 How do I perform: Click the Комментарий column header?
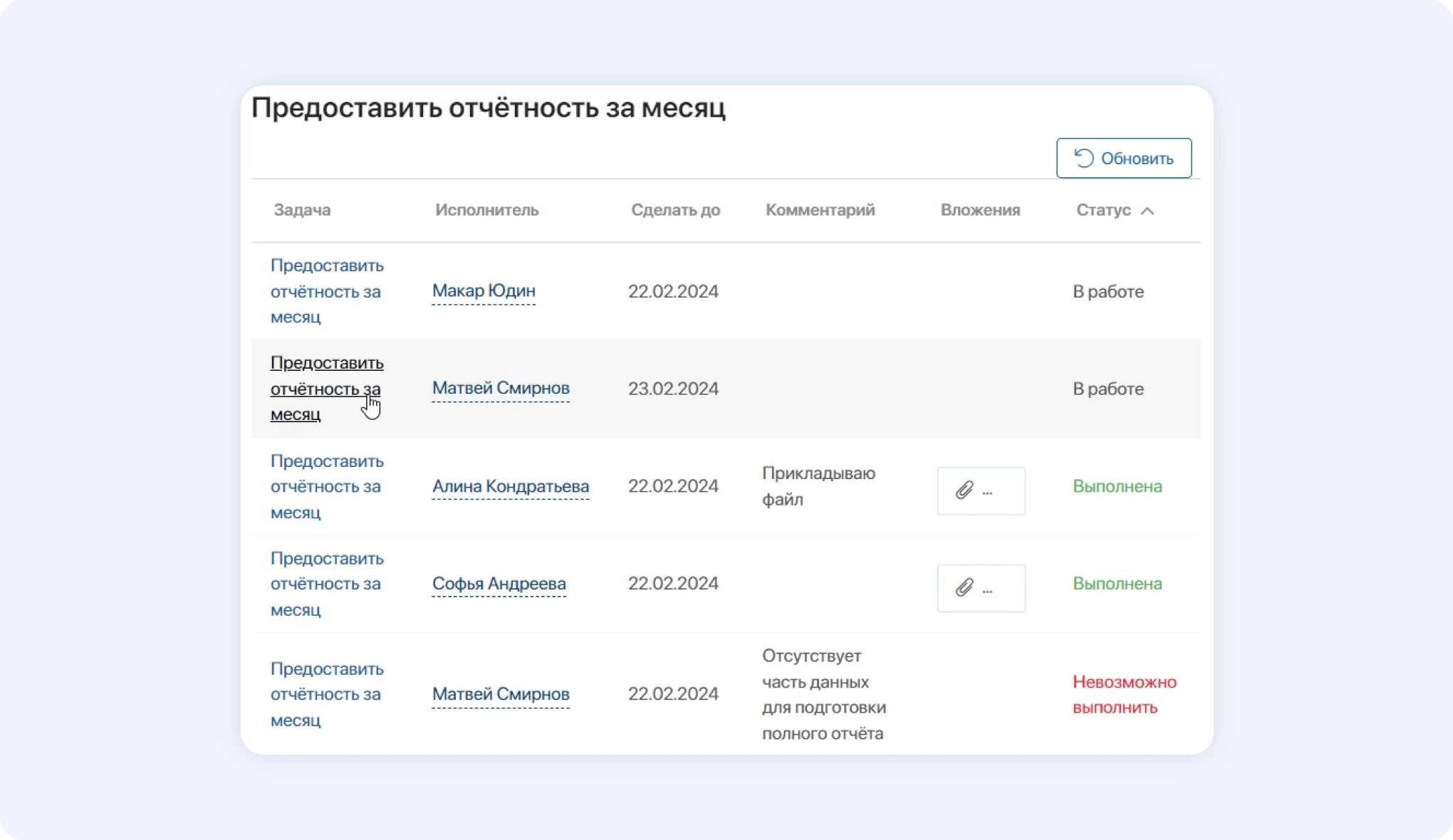click(820, 210)
